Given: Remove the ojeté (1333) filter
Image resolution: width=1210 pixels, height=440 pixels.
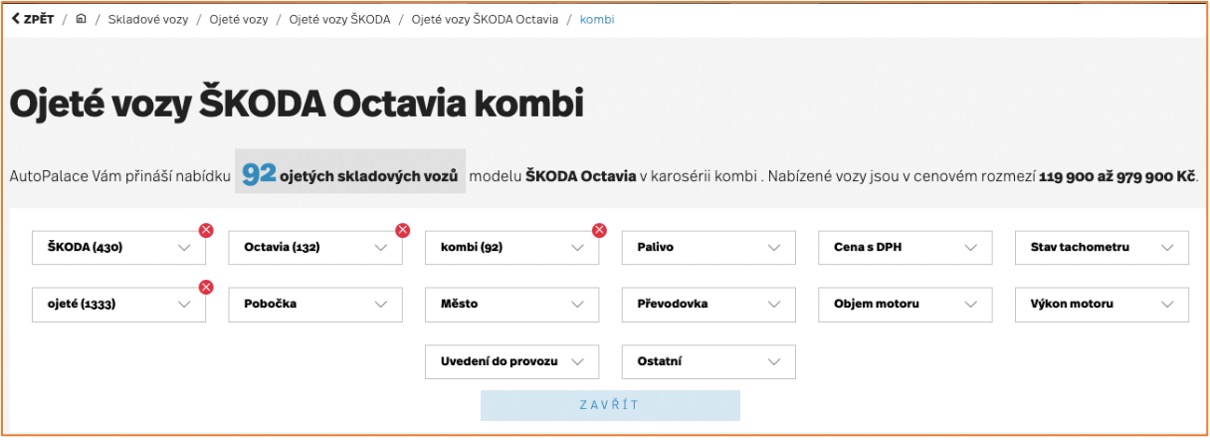Looking at the screenshot, I should point(206,287).
